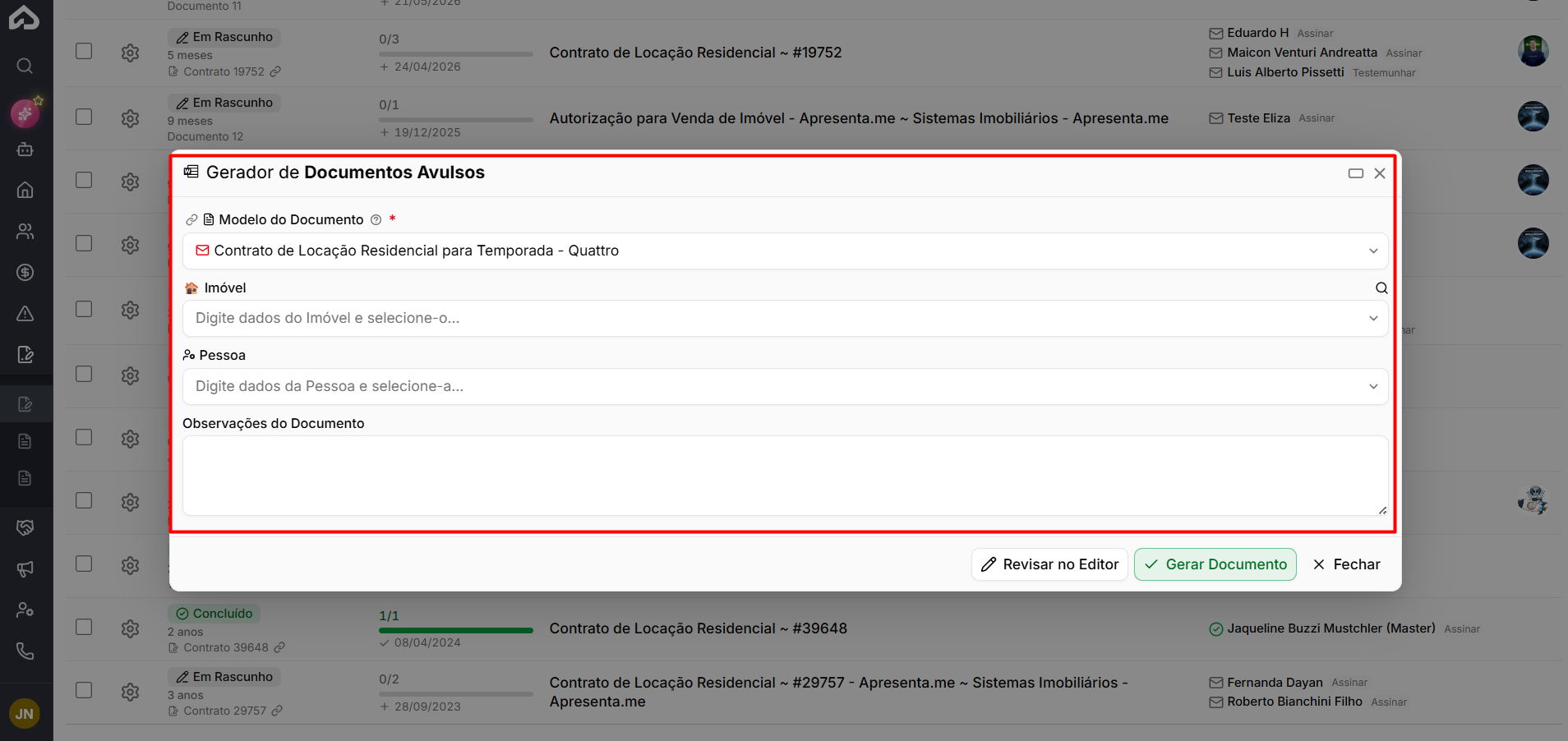Expand the Pessoa selection dropdown
The image size is (1568, 741).
point(785,386)
